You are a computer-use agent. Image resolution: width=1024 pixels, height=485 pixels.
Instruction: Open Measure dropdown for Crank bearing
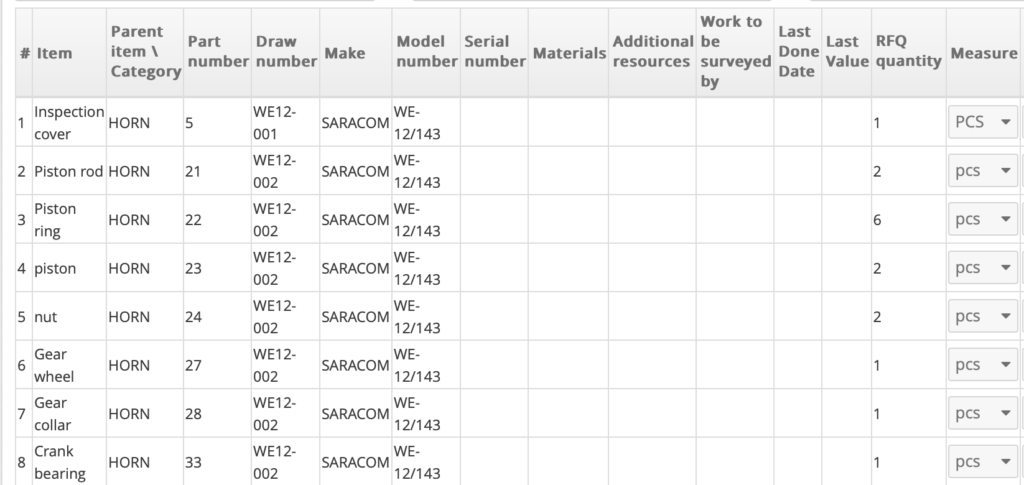tap(982, 462)
